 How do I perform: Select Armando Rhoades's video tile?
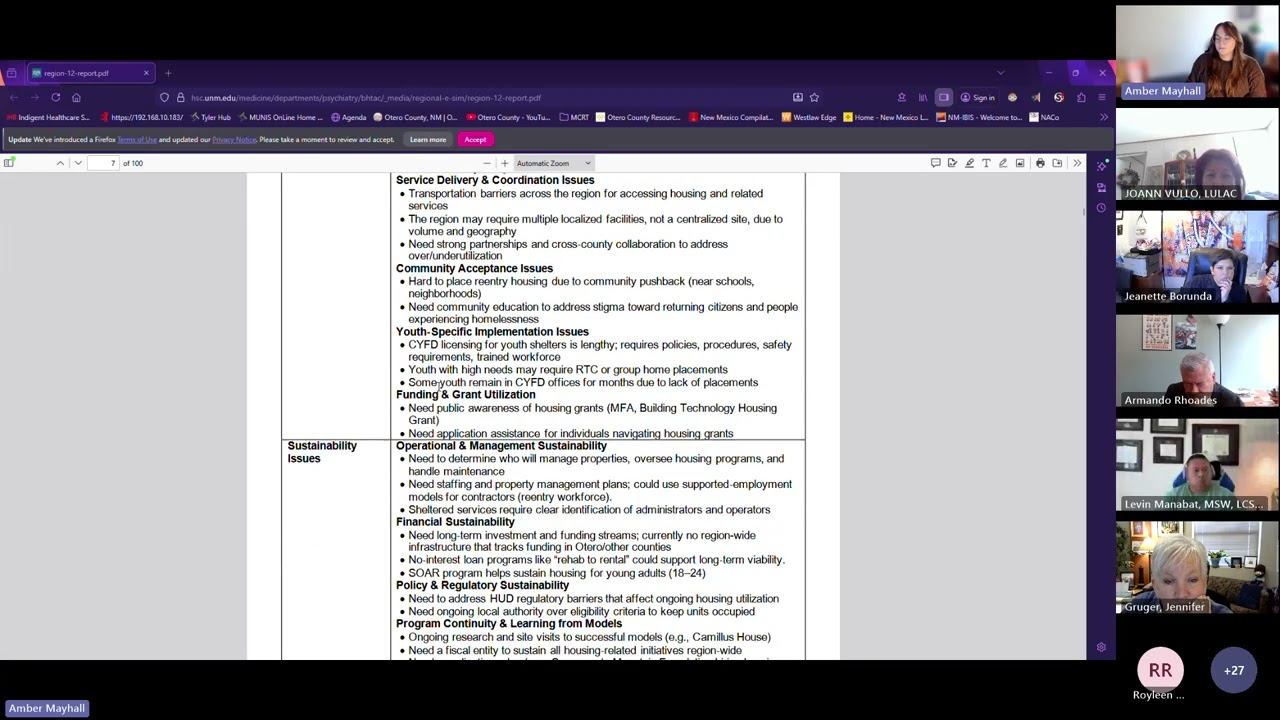[1197, 362]
